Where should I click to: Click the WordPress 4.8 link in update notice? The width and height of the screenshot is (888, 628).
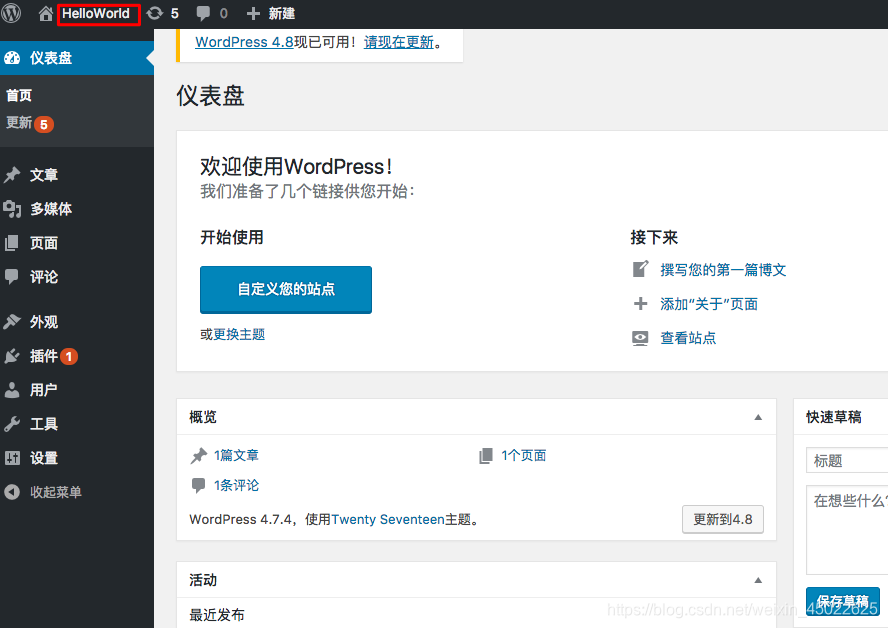click(x=244, y=42)
